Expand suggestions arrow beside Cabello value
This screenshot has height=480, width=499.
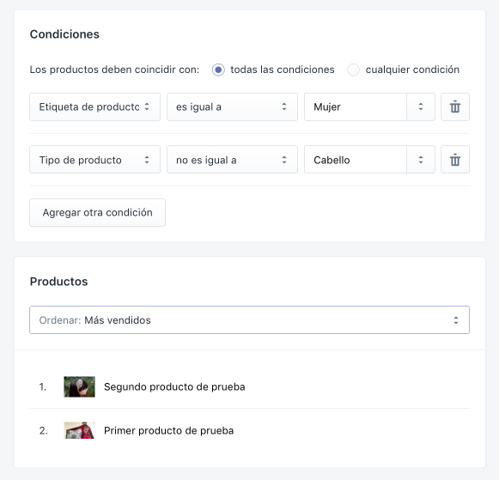[421, 160]
